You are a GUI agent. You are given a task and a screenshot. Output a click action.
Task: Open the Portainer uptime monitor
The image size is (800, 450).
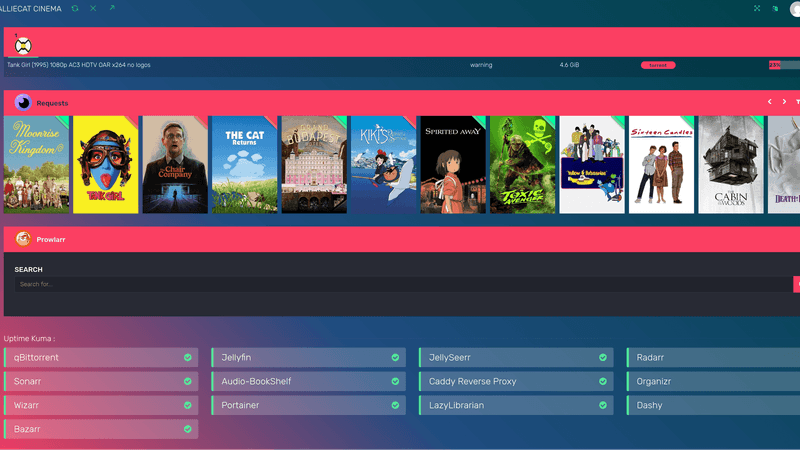(x=309, y=406)
